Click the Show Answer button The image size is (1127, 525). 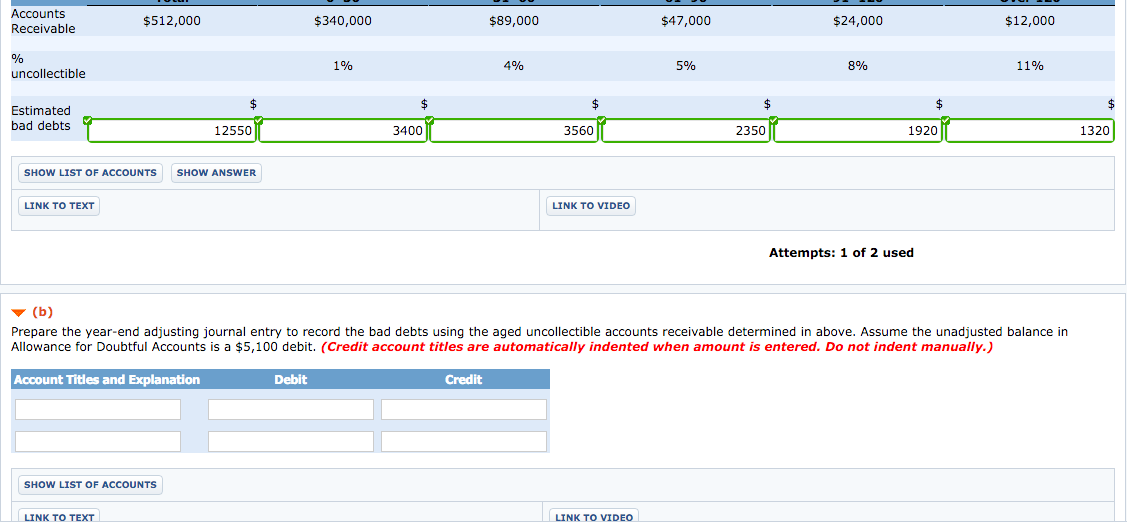tap(216, 173)
